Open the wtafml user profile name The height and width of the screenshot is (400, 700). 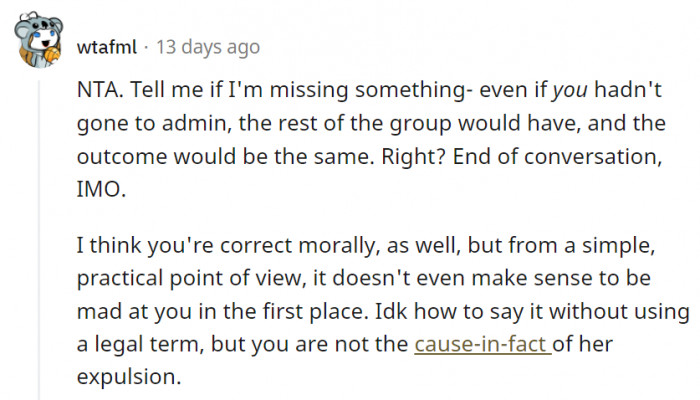point(108,47)
